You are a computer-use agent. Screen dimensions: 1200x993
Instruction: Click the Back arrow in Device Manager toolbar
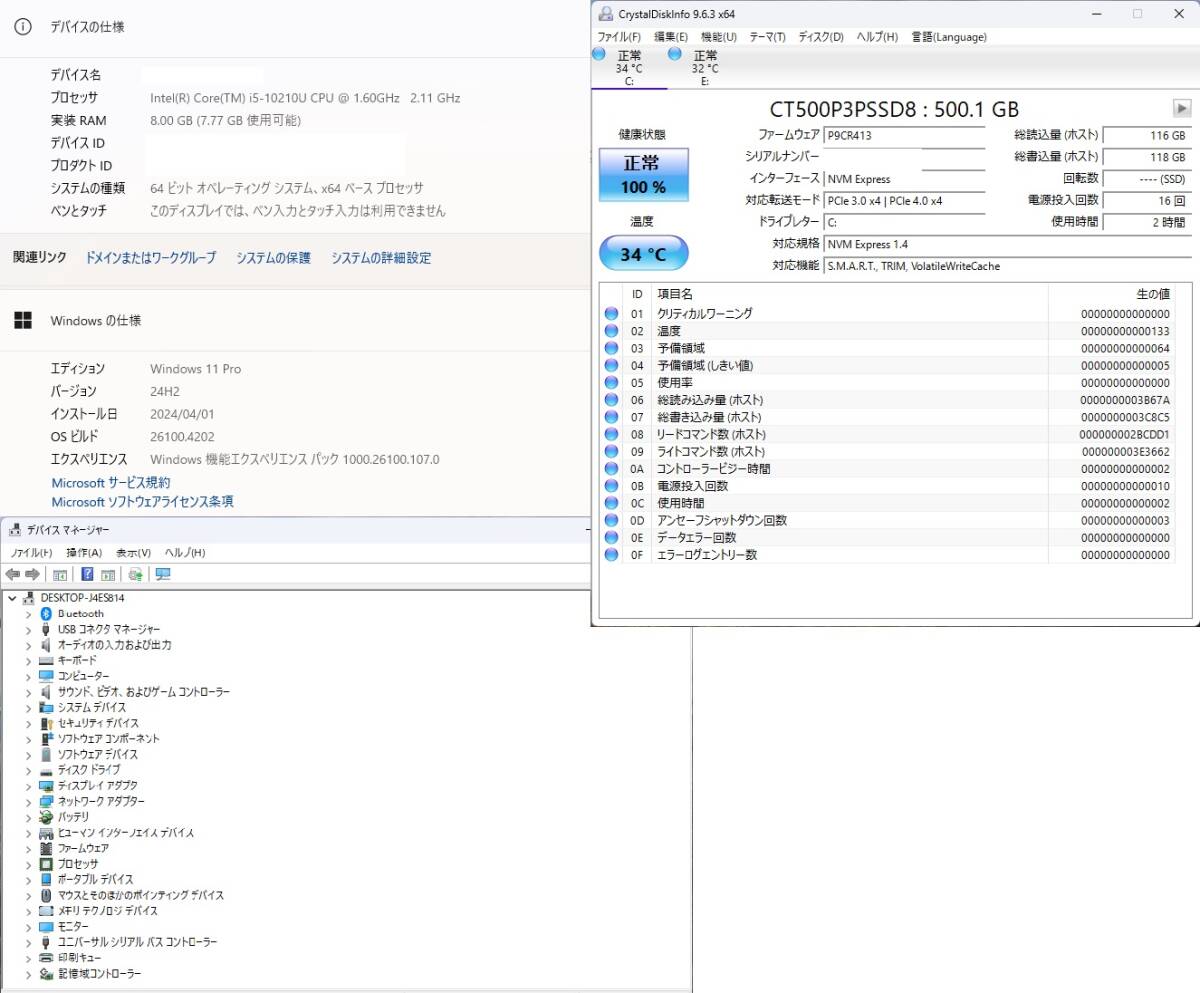click(x=13, y=574)
